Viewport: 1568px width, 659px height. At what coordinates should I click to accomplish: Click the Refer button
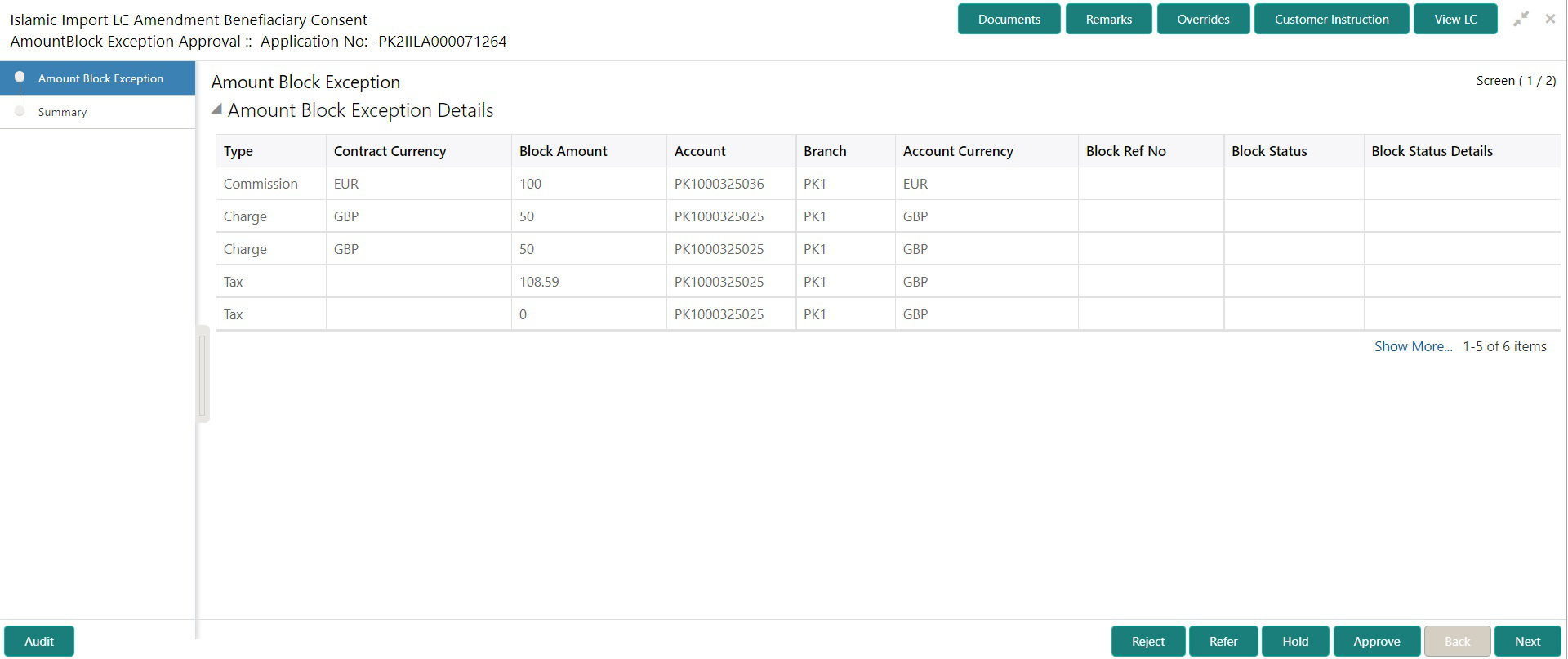(x=1223, y=642)
